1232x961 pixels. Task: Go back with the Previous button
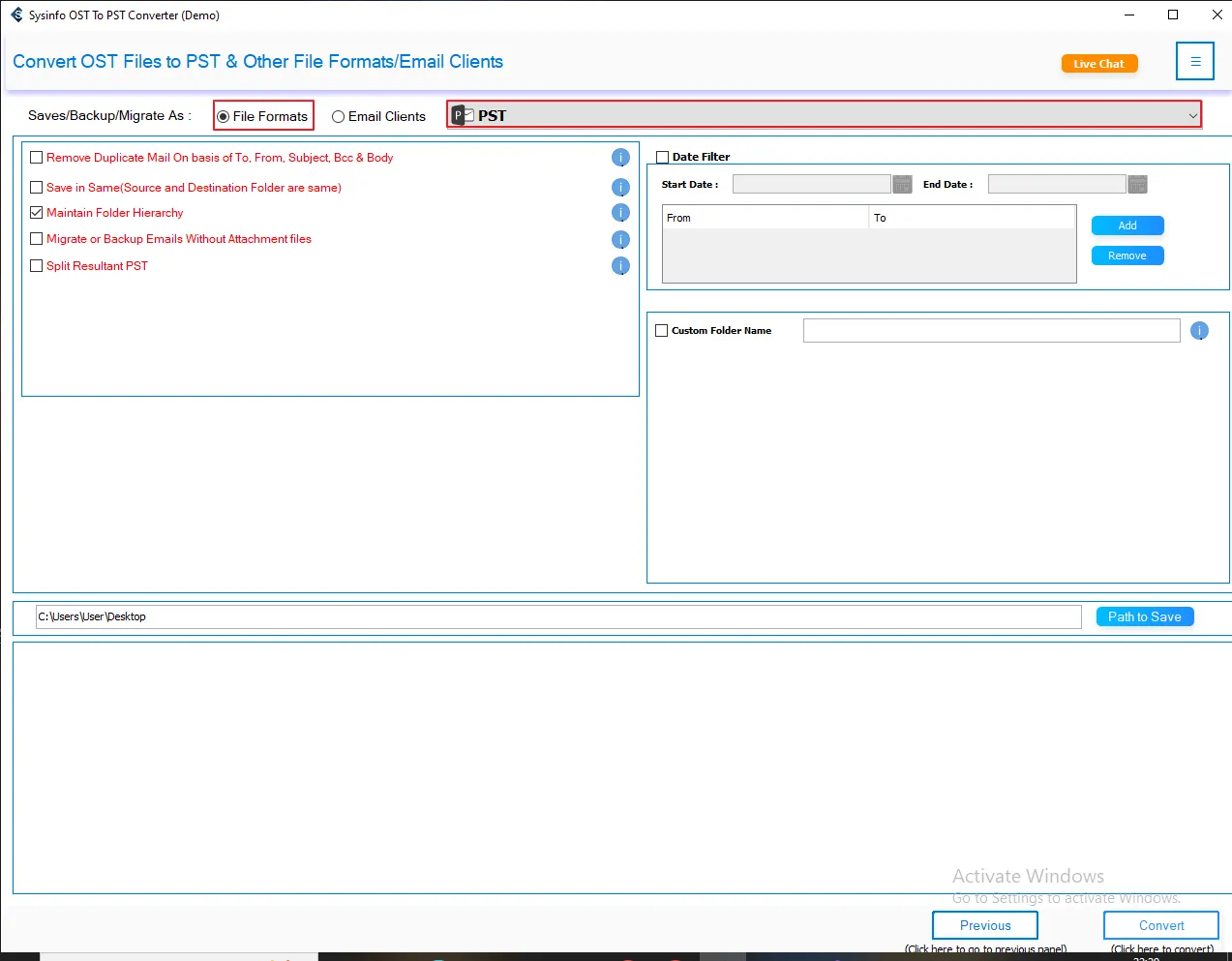[985, 925]
